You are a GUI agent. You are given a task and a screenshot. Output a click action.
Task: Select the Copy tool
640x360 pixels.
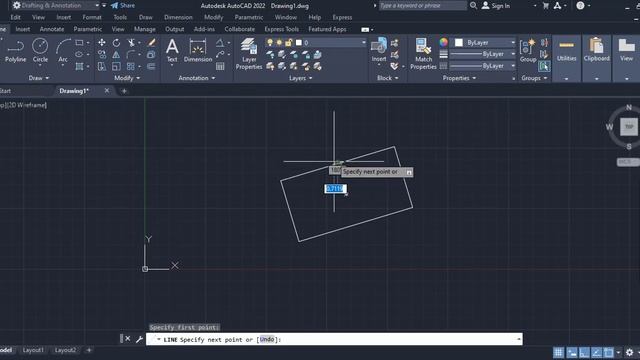[102, 54]
